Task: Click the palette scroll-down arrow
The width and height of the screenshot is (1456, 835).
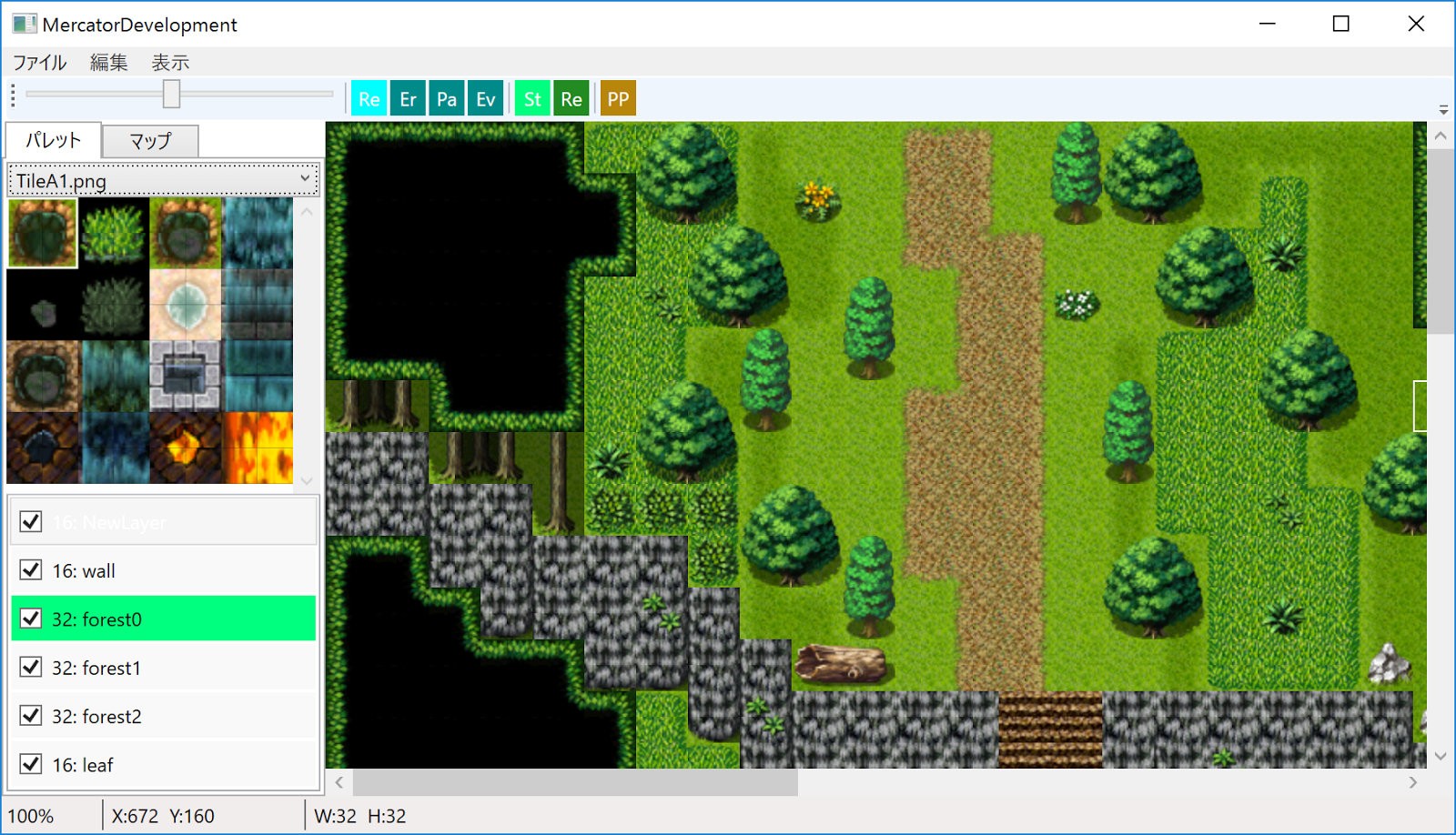Action: pyautogui.click(x=307, y=480)
